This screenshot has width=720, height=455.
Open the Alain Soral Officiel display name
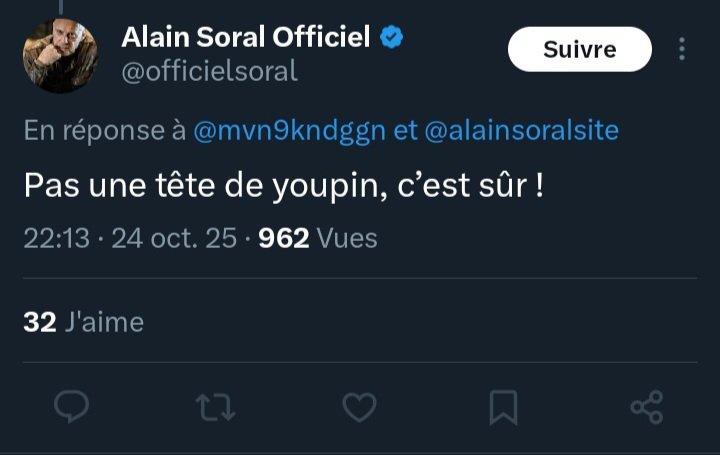coord(246,38)
